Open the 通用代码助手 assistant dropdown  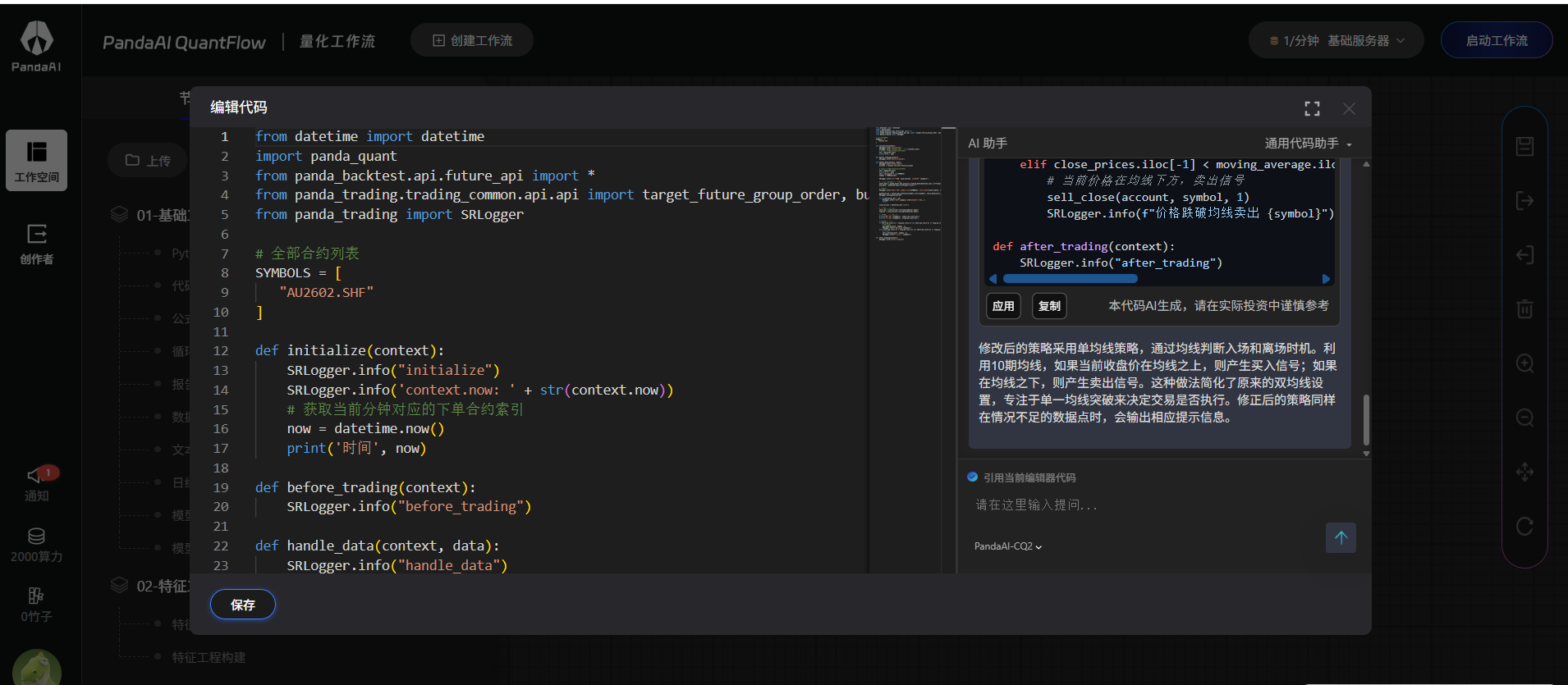[1308, 144]
